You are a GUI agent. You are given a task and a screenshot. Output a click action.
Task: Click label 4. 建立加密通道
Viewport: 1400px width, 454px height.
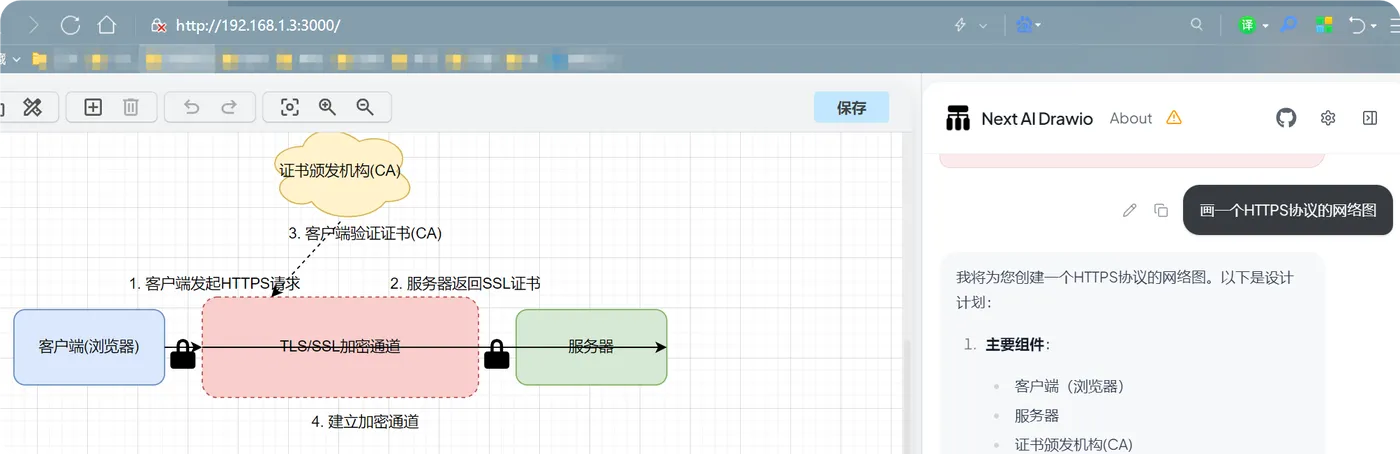[365, 421]
